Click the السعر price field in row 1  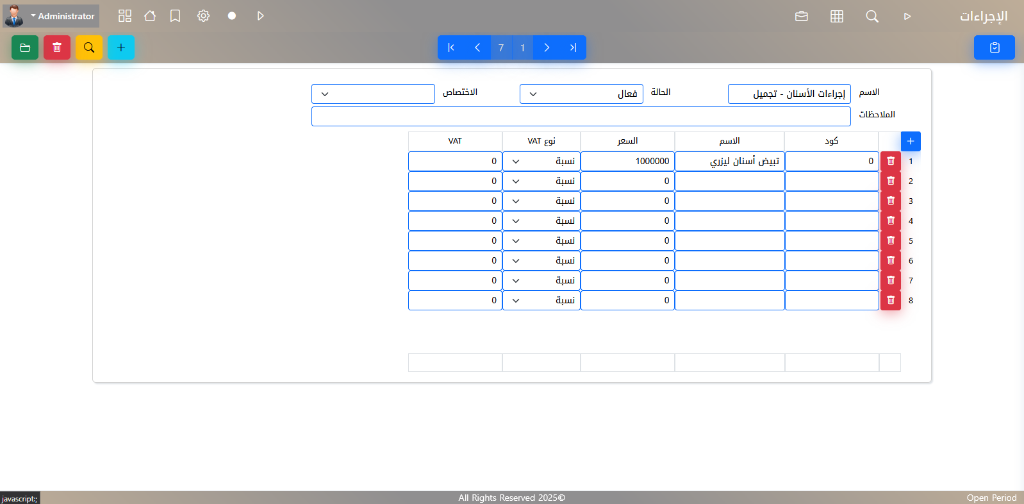tap(626, 161)
